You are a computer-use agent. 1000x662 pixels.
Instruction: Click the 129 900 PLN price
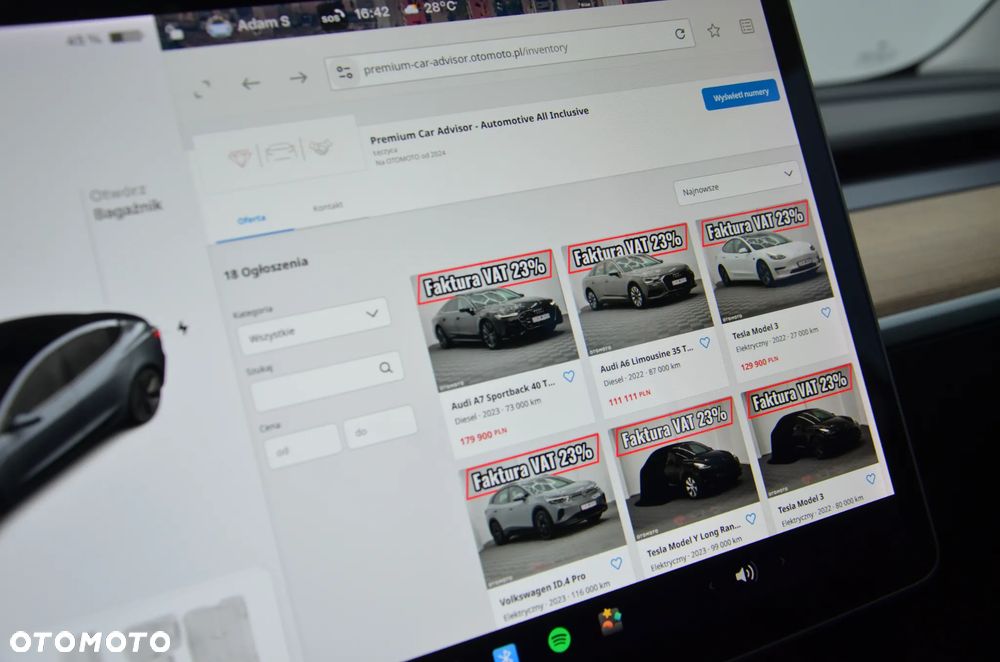point(759,363)
